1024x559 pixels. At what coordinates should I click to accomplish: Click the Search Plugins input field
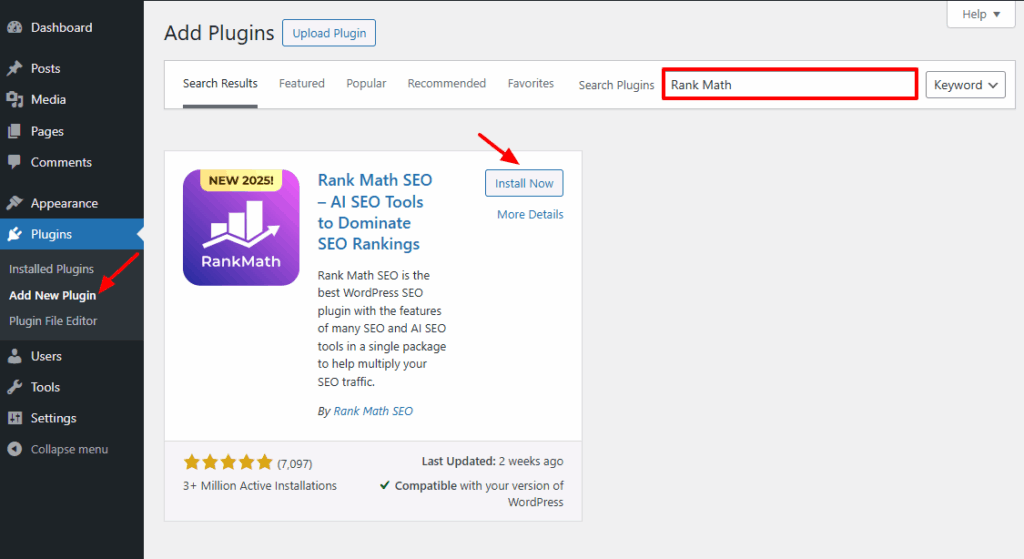[790, 85]
